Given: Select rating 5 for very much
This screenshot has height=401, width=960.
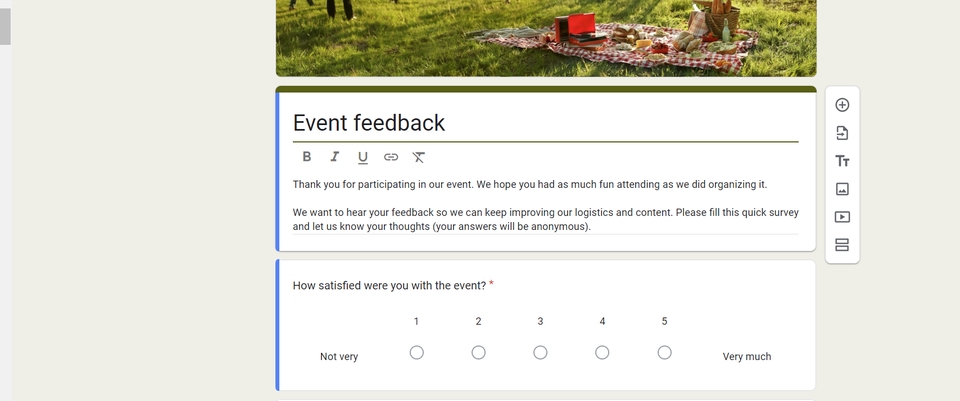Looking at the screenshot, I should (665, 352).
